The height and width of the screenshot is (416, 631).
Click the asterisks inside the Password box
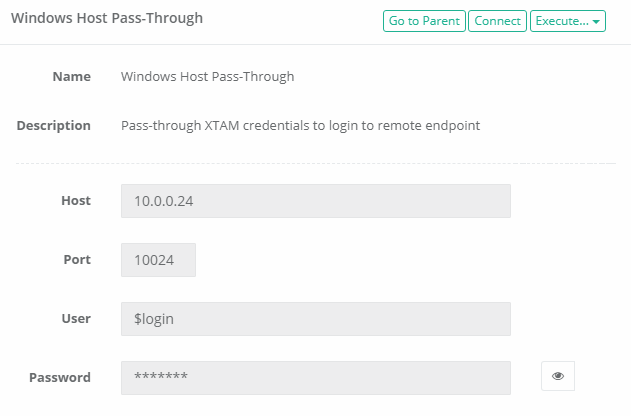[161, 378]
